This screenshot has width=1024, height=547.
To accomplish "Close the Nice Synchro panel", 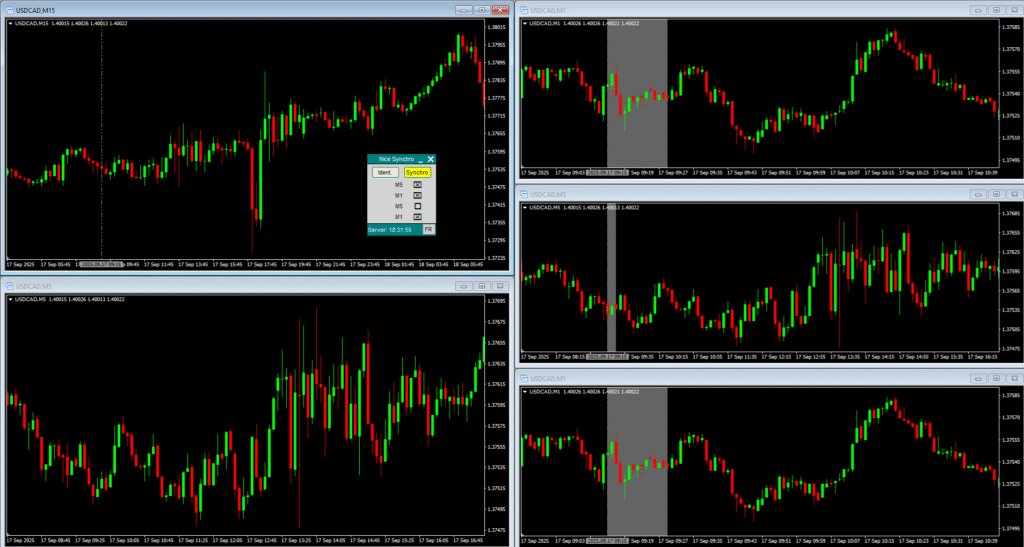I will 431,159.
